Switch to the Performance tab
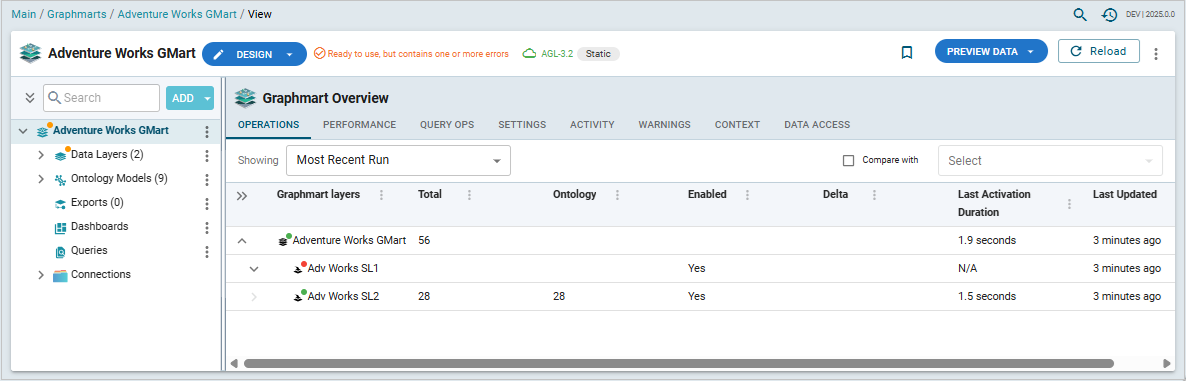Image resolution: width=1186 pixels, height=381 pixels. [x=359, y=125]
